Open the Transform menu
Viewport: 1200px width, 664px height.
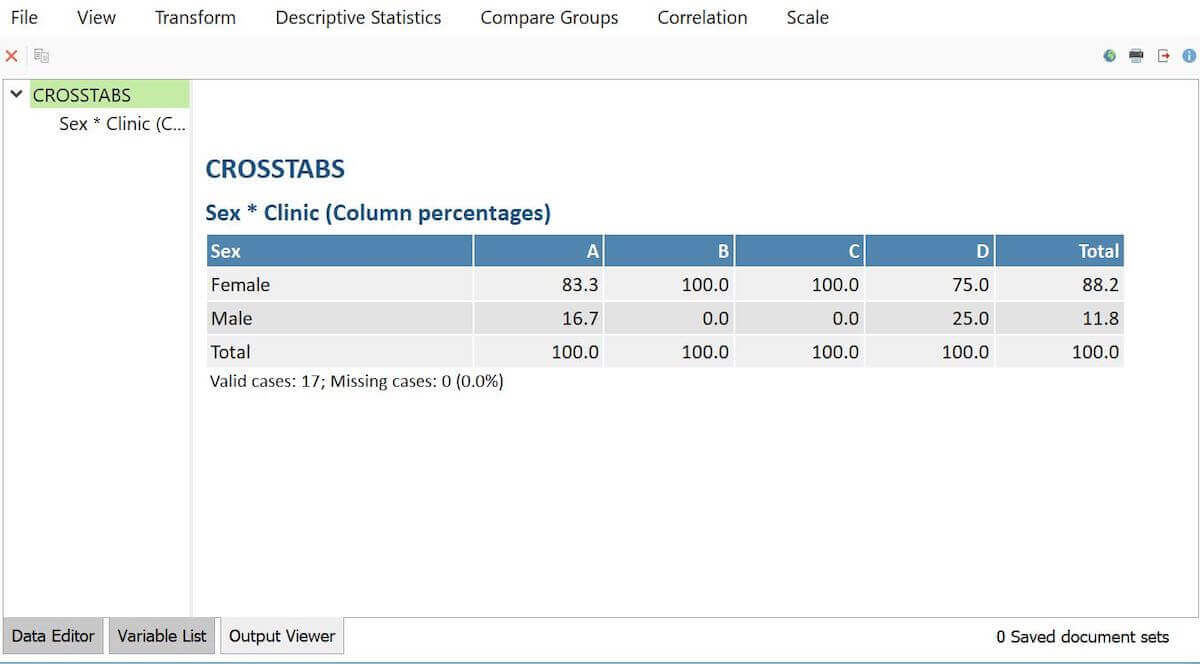(195, 18)
